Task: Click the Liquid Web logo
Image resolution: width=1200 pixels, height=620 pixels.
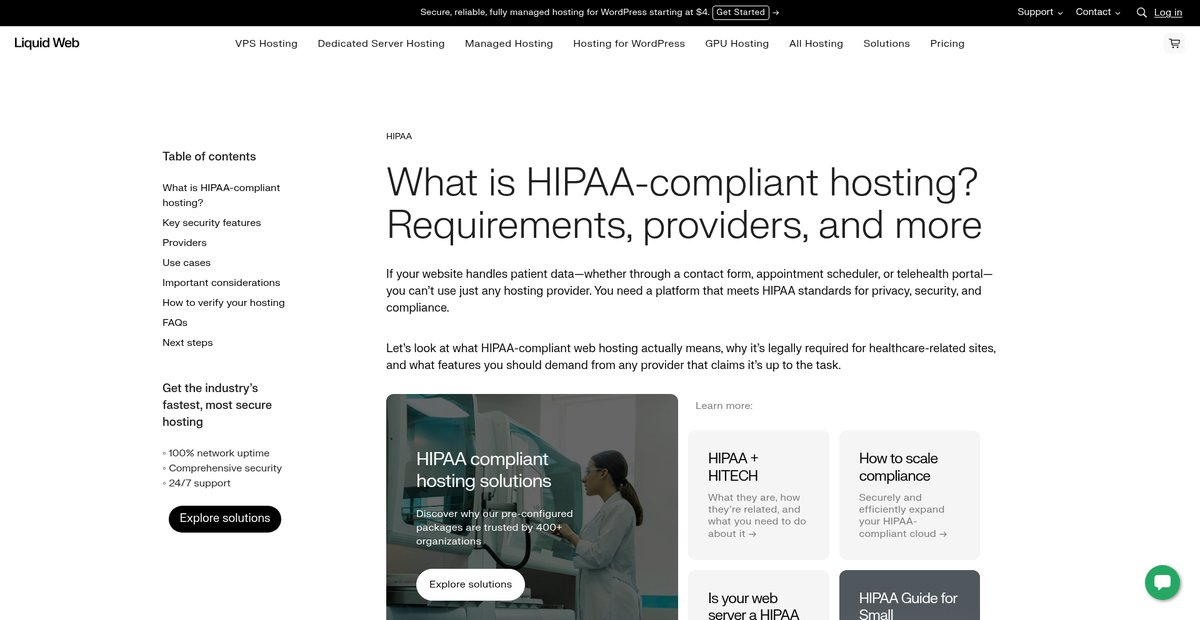Action: point(47,43)
